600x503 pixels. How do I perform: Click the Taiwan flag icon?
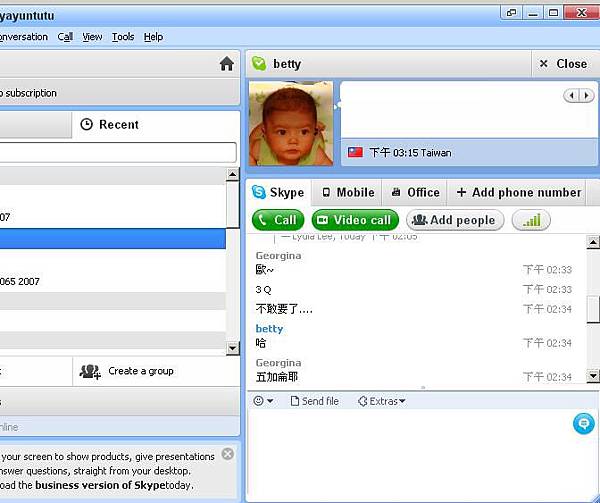(x=355, y=153)
